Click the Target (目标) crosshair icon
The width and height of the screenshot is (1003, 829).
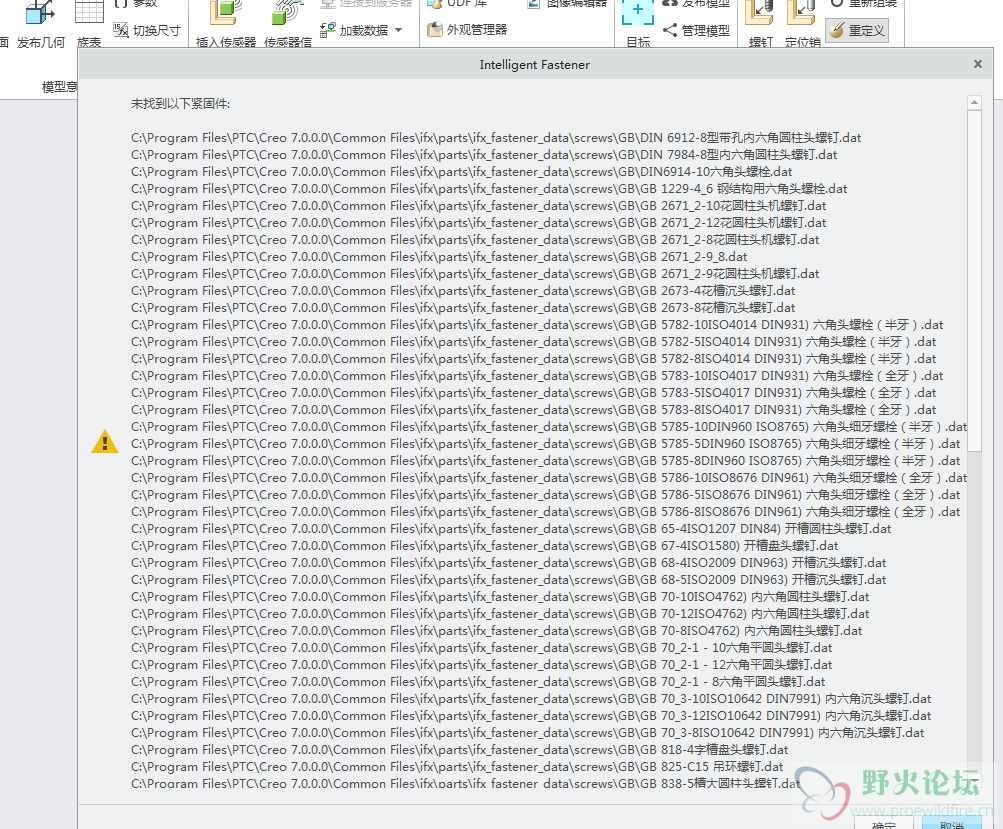coord(638,12)
